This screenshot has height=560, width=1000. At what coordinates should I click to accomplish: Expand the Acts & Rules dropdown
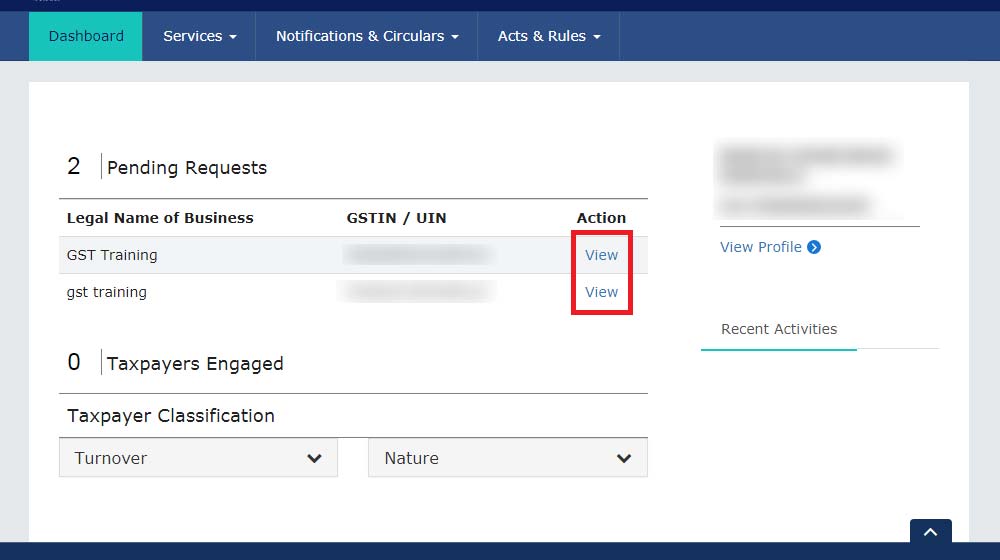pos(548,36)
